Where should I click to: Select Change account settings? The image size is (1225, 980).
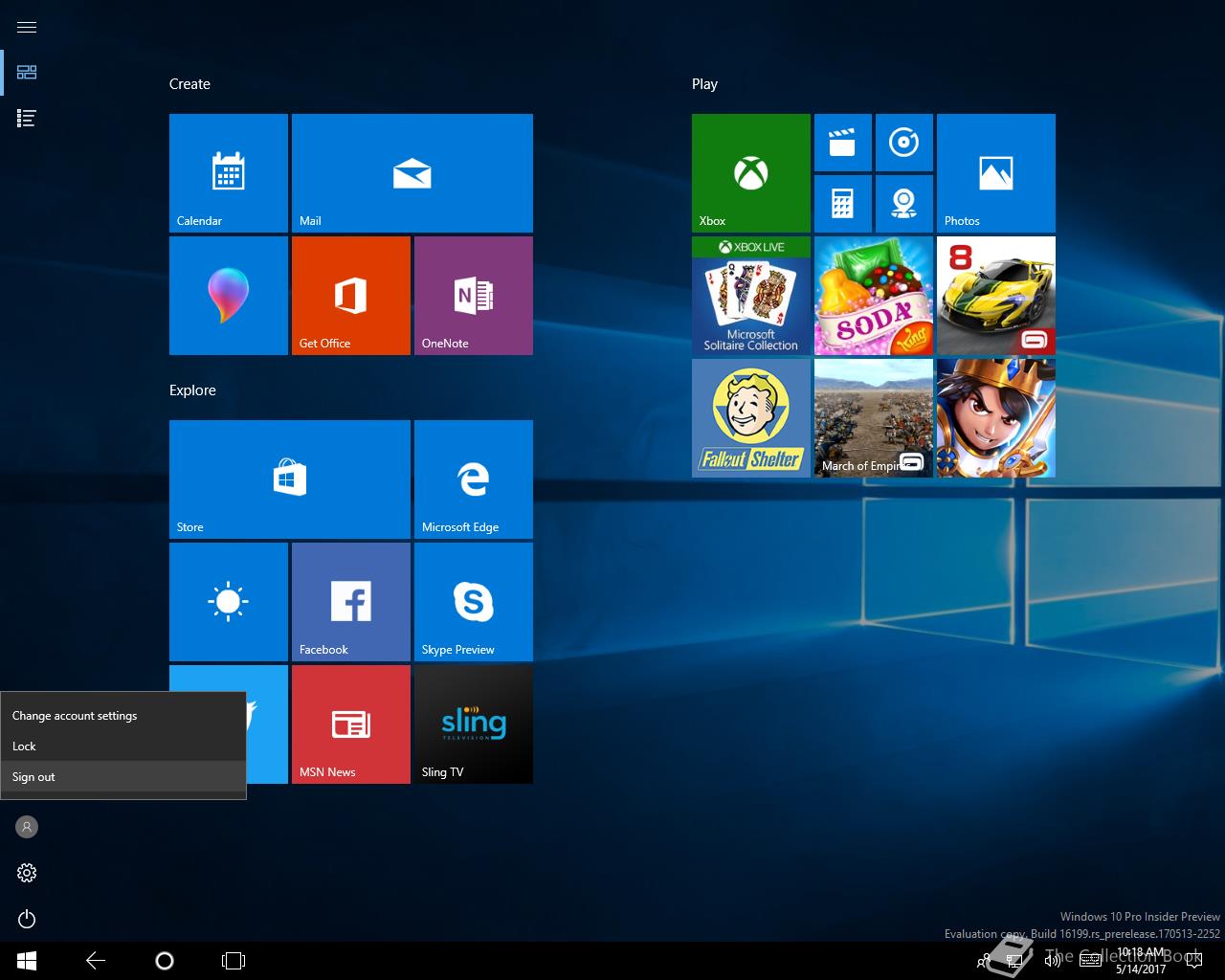[x=123, y=716]
